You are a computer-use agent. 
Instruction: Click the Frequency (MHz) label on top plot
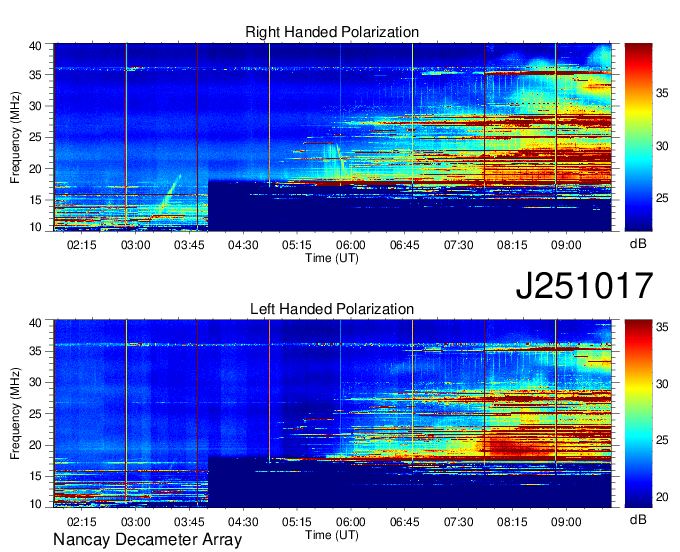point(15,136)
